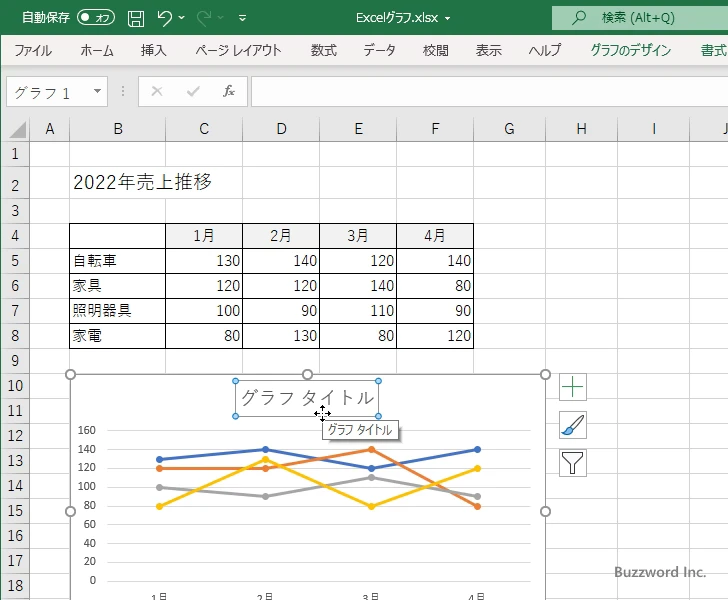
Task: Click the Save floppy disk icon
Action: pyautogui.click(x=136, y=18)
